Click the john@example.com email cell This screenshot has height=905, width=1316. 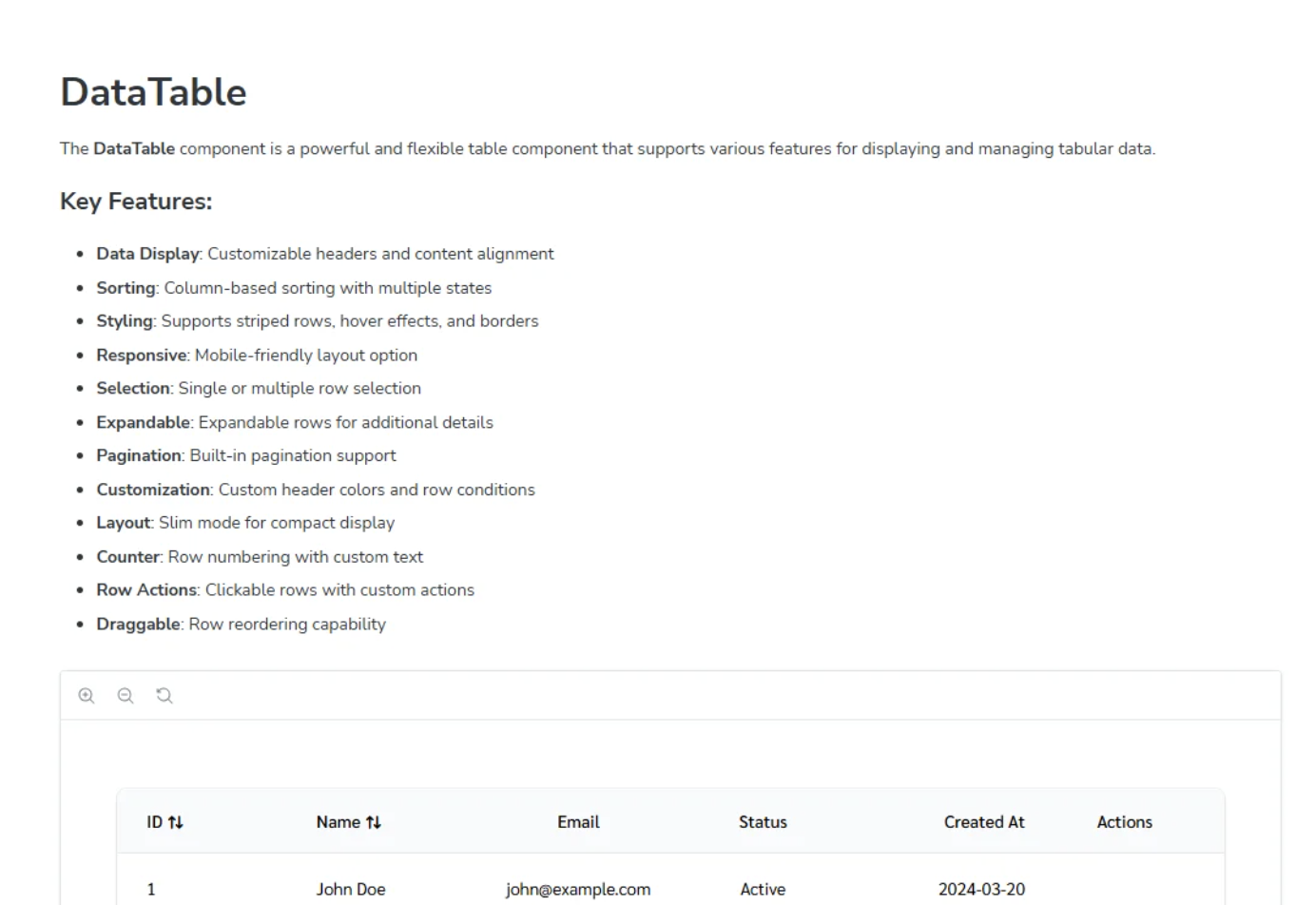coord(578,890)
